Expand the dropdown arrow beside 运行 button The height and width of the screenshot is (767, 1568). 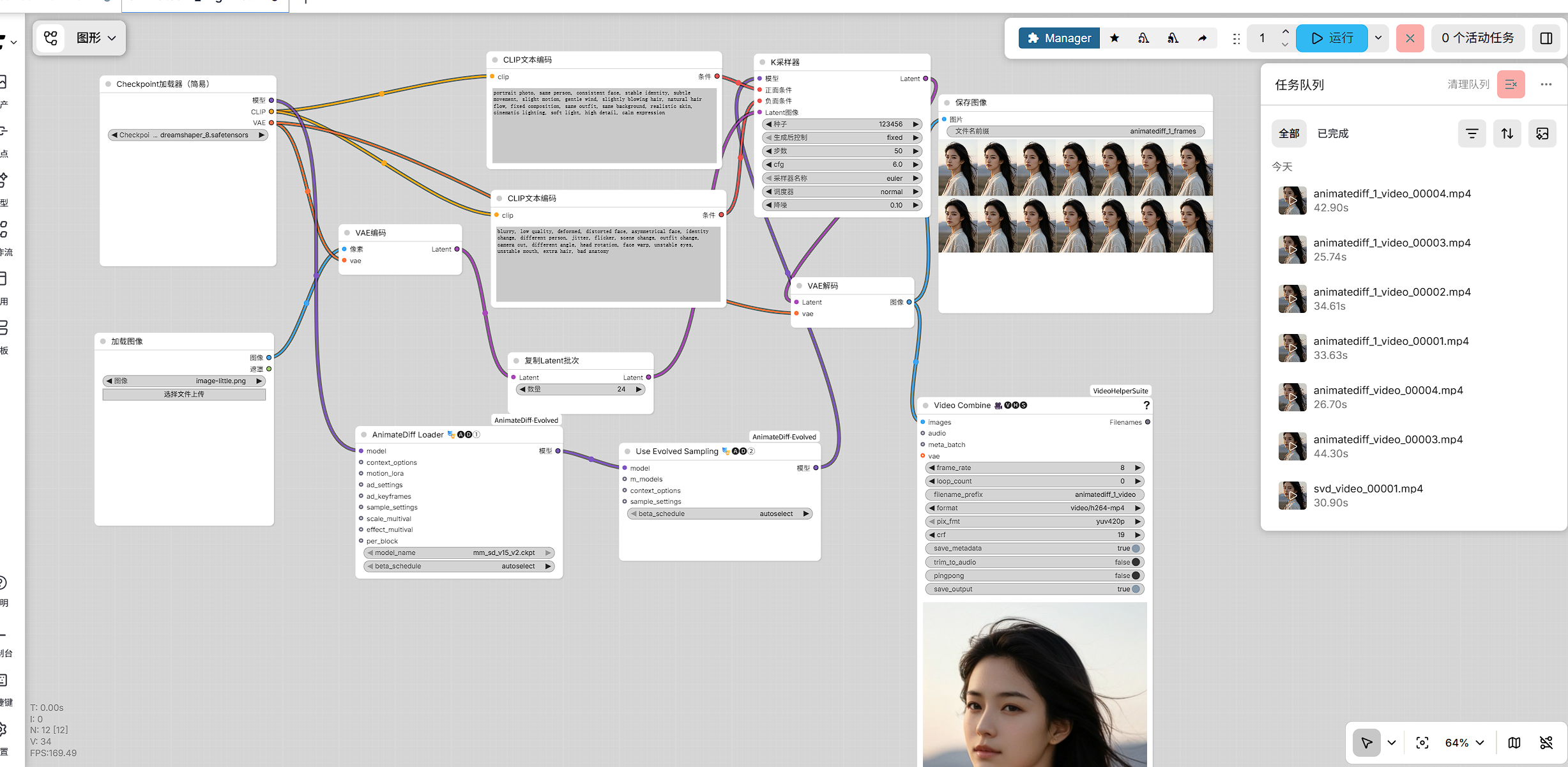pyautogui.click(x=1378, y=38)
